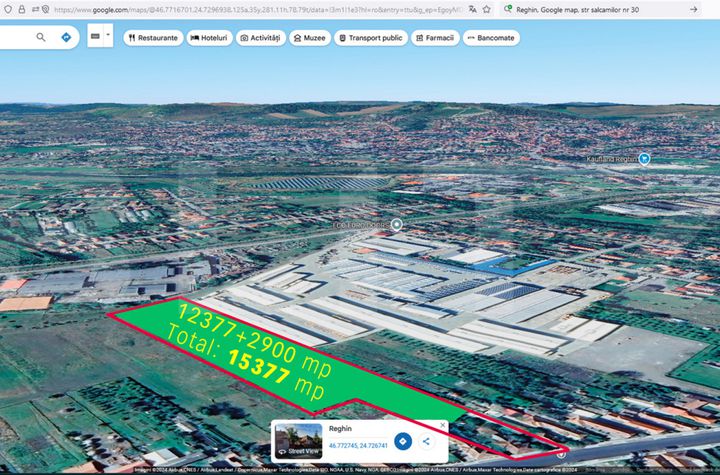The height and width of the screenshot is (475, 720).
Task: Open directions with the blue arrow icon
Action: coord(66,37)
